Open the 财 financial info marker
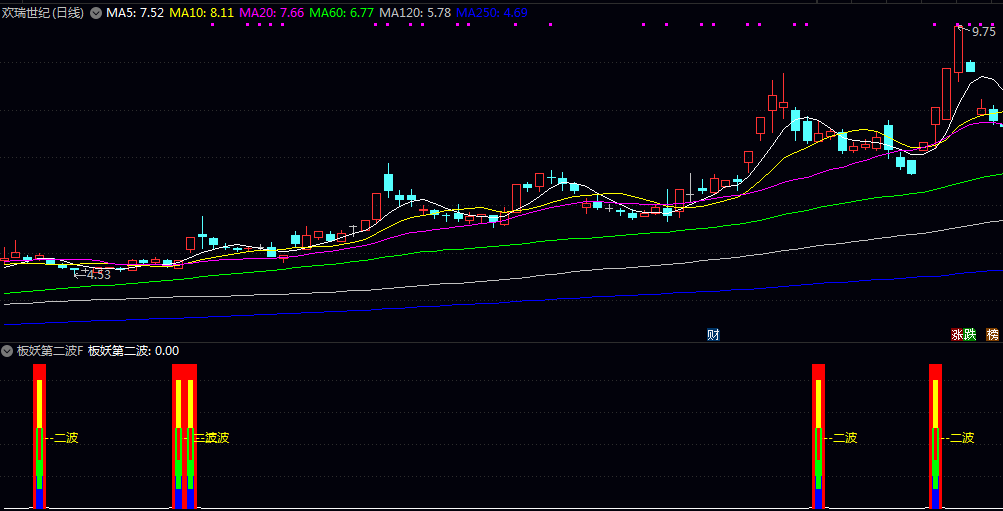Screen dimensions: 1003x511 (713, 334)
